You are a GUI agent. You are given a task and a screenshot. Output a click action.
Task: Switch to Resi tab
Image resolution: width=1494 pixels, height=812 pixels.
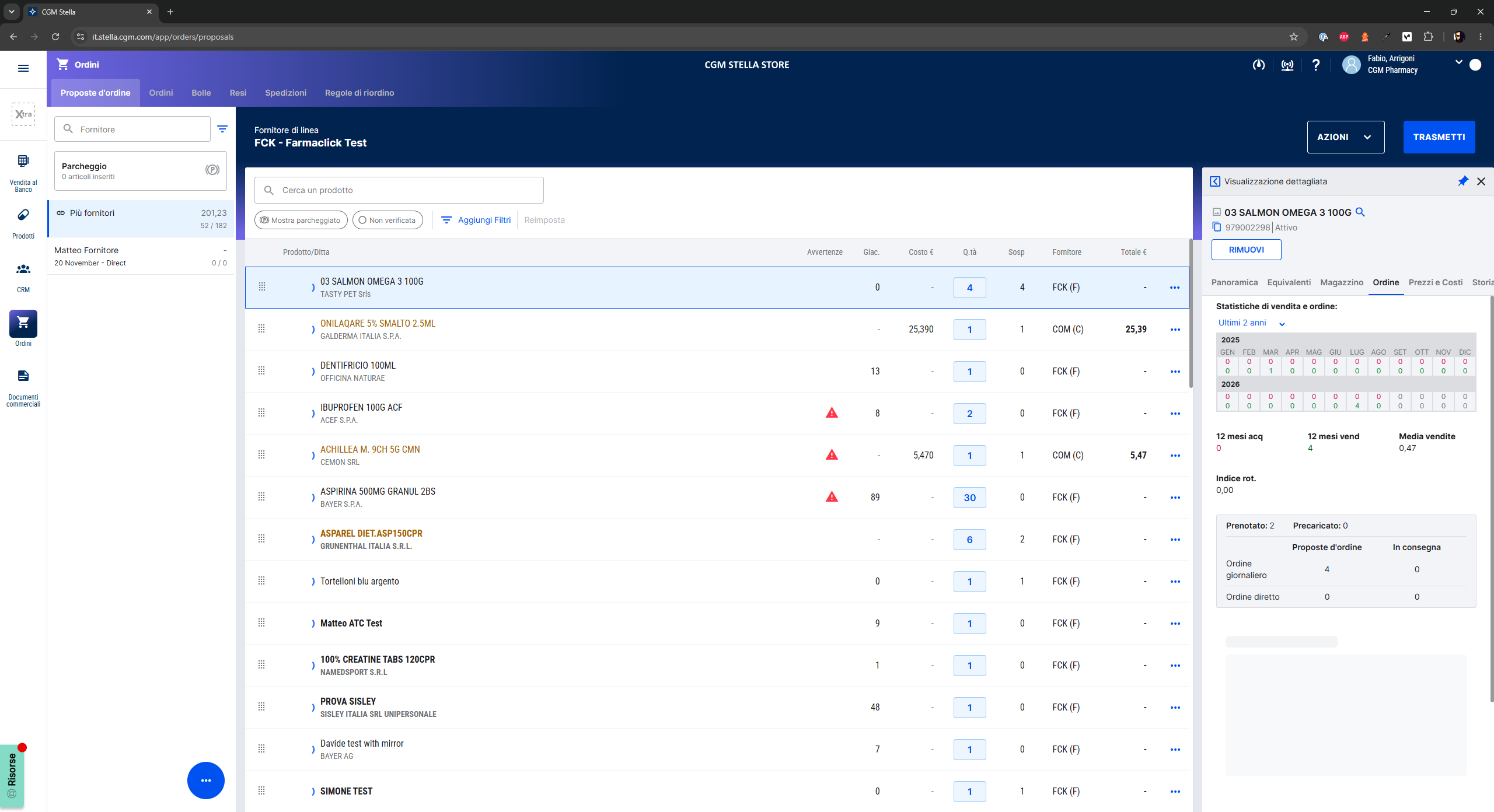point(238,93)
